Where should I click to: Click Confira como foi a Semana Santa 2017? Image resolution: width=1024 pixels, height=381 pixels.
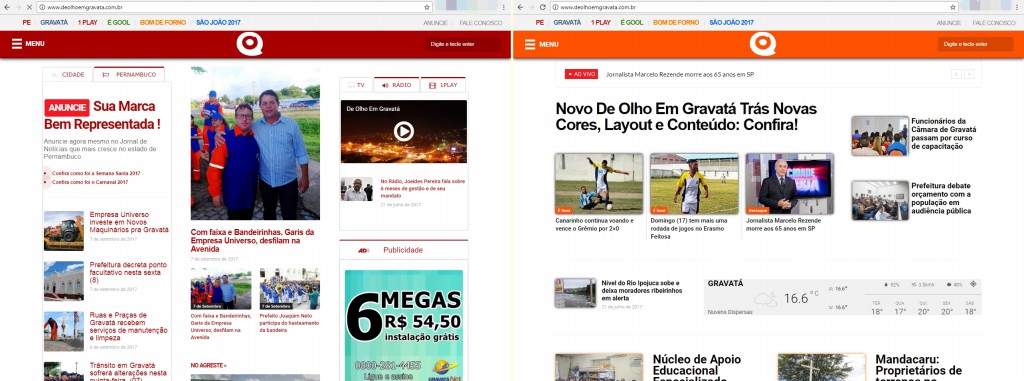[x=96, y=173]
